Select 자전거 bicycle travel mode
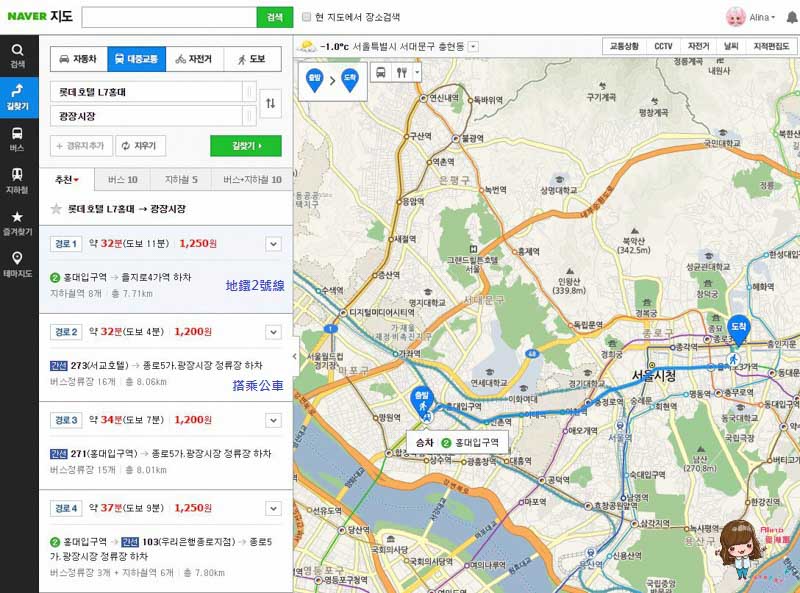Screen dimensions: 800x593 pos(194,59)
